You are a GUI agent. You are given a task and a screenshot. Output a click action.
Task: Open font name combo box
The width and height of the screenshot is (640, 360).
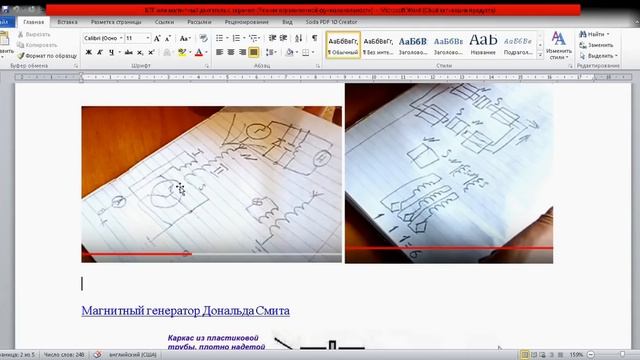103,38
